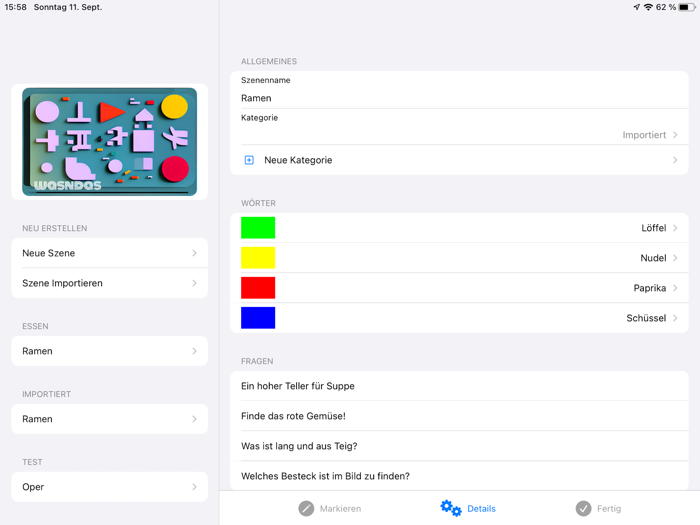Select Ramen under Importiert

click(109, 419)
